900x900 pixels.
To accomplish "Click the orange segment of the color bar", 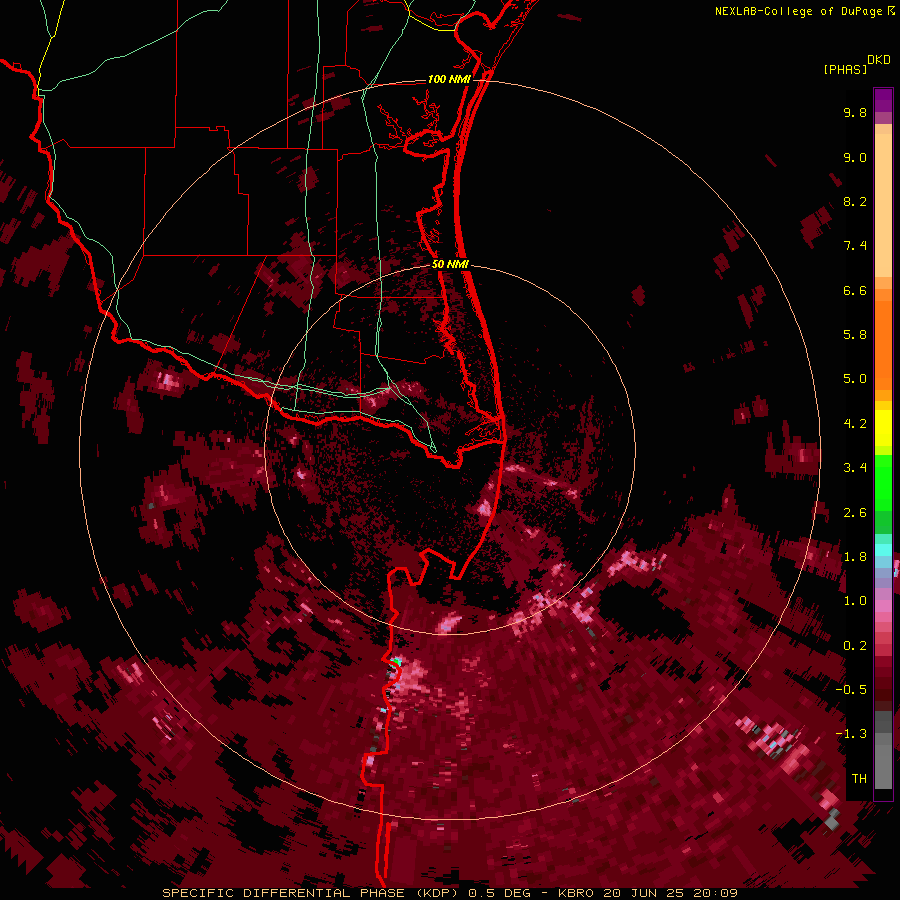I will 883,344.
